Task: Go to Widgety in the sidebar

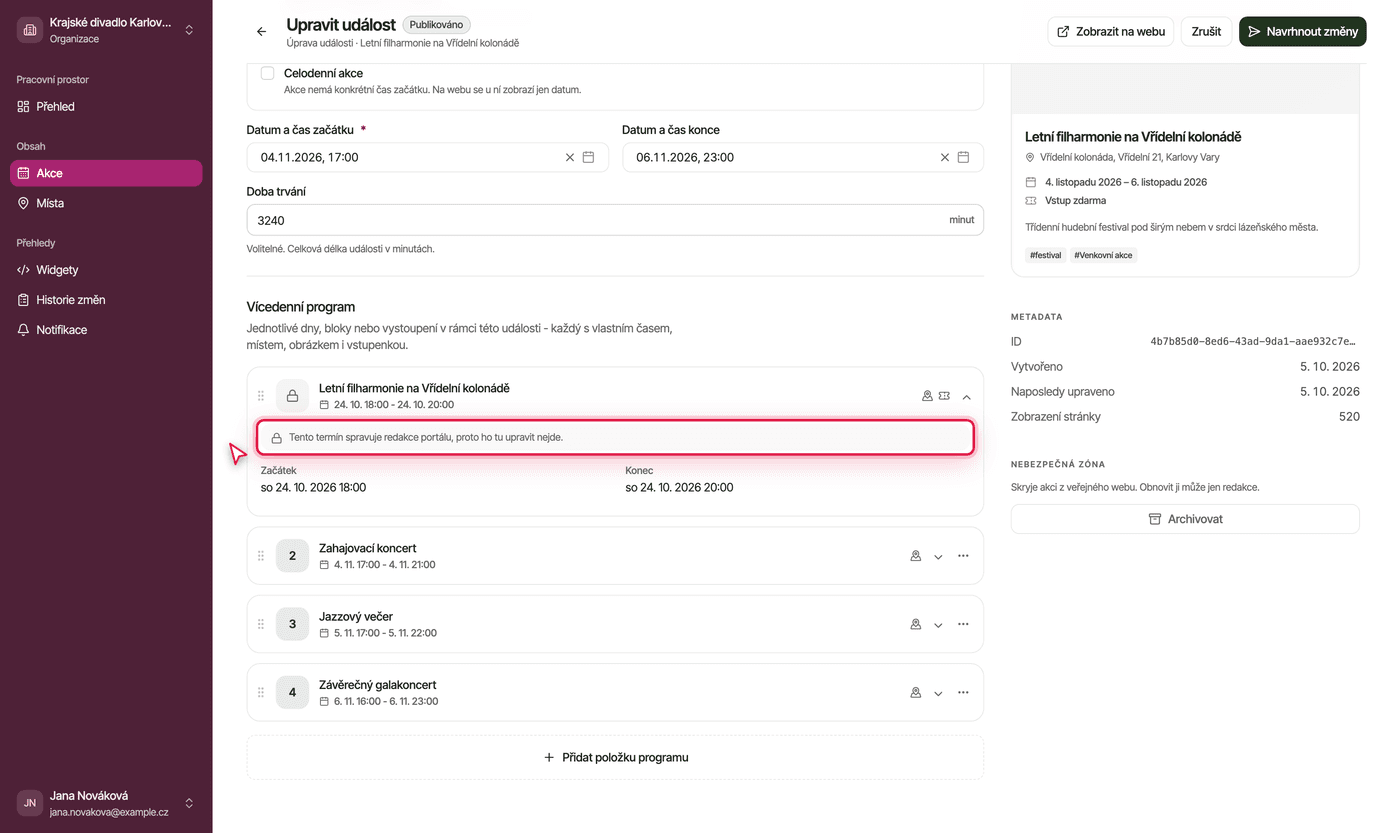Action: pos(106,270)
